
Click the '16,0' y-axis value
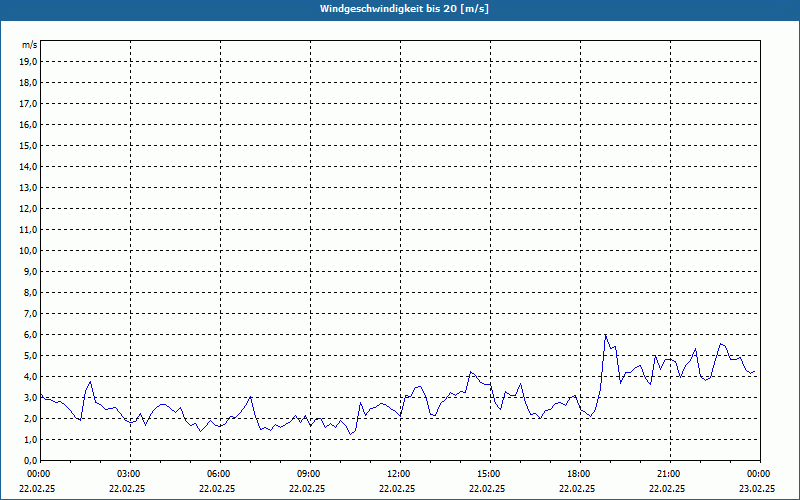[x=28, y=124]
